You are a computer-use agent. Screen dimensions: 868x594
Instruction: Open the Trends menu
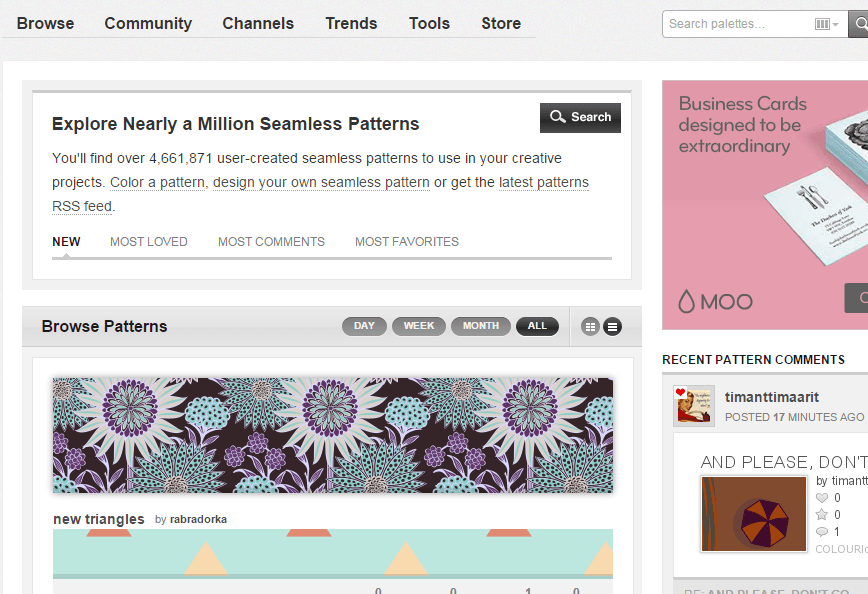pos(351,23)
